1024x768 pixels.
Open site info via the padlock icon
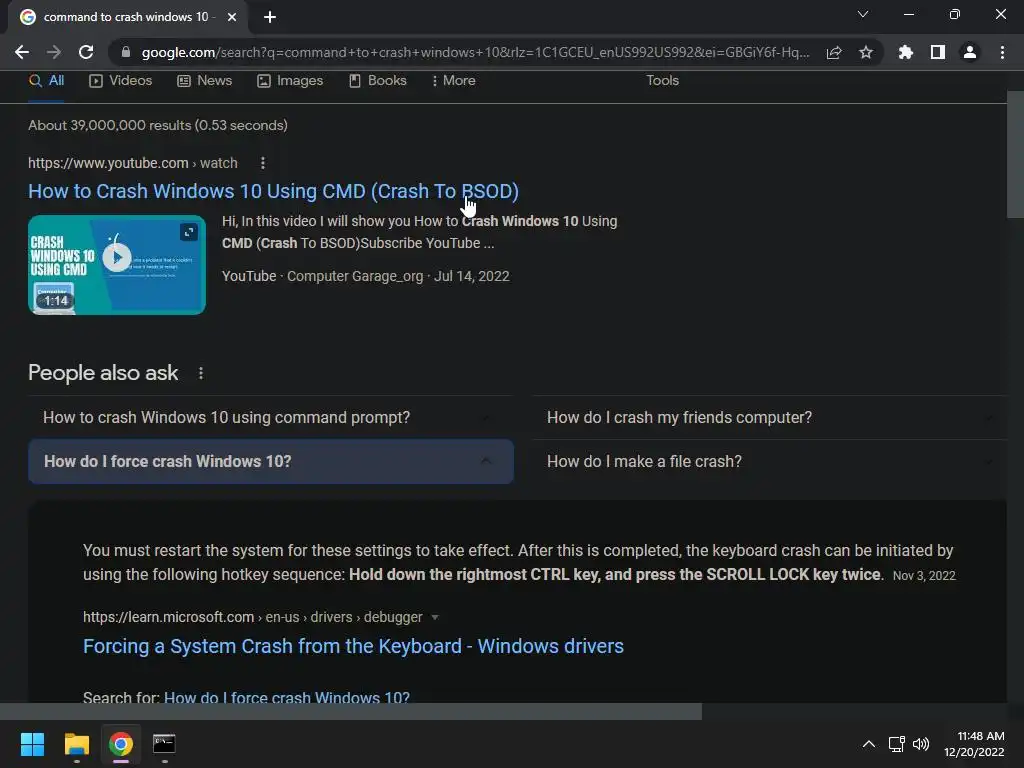(x=125, y=52)
